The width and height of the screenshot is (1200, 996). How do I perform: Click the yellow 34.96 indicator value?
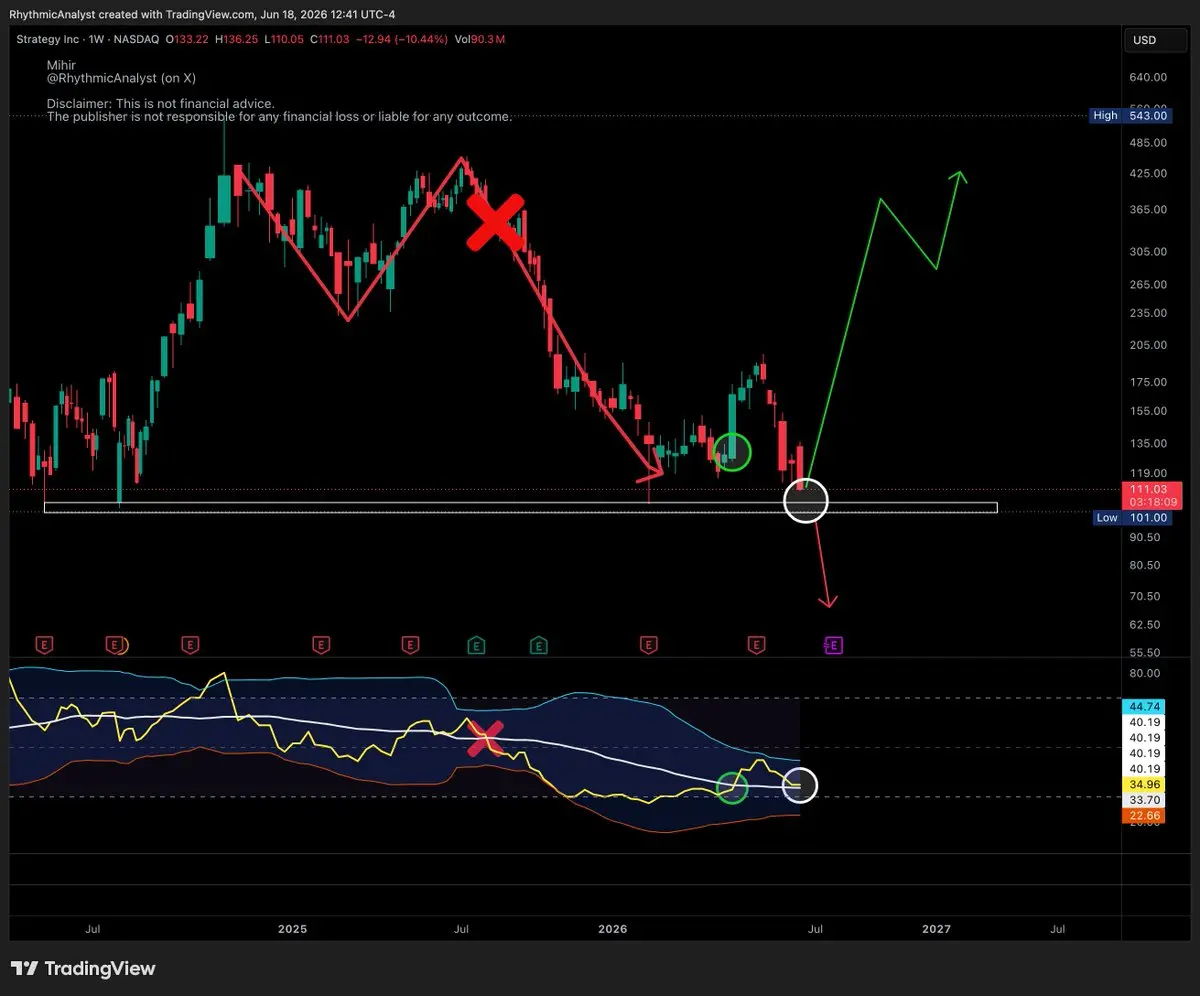click(x=1146, y=784)
